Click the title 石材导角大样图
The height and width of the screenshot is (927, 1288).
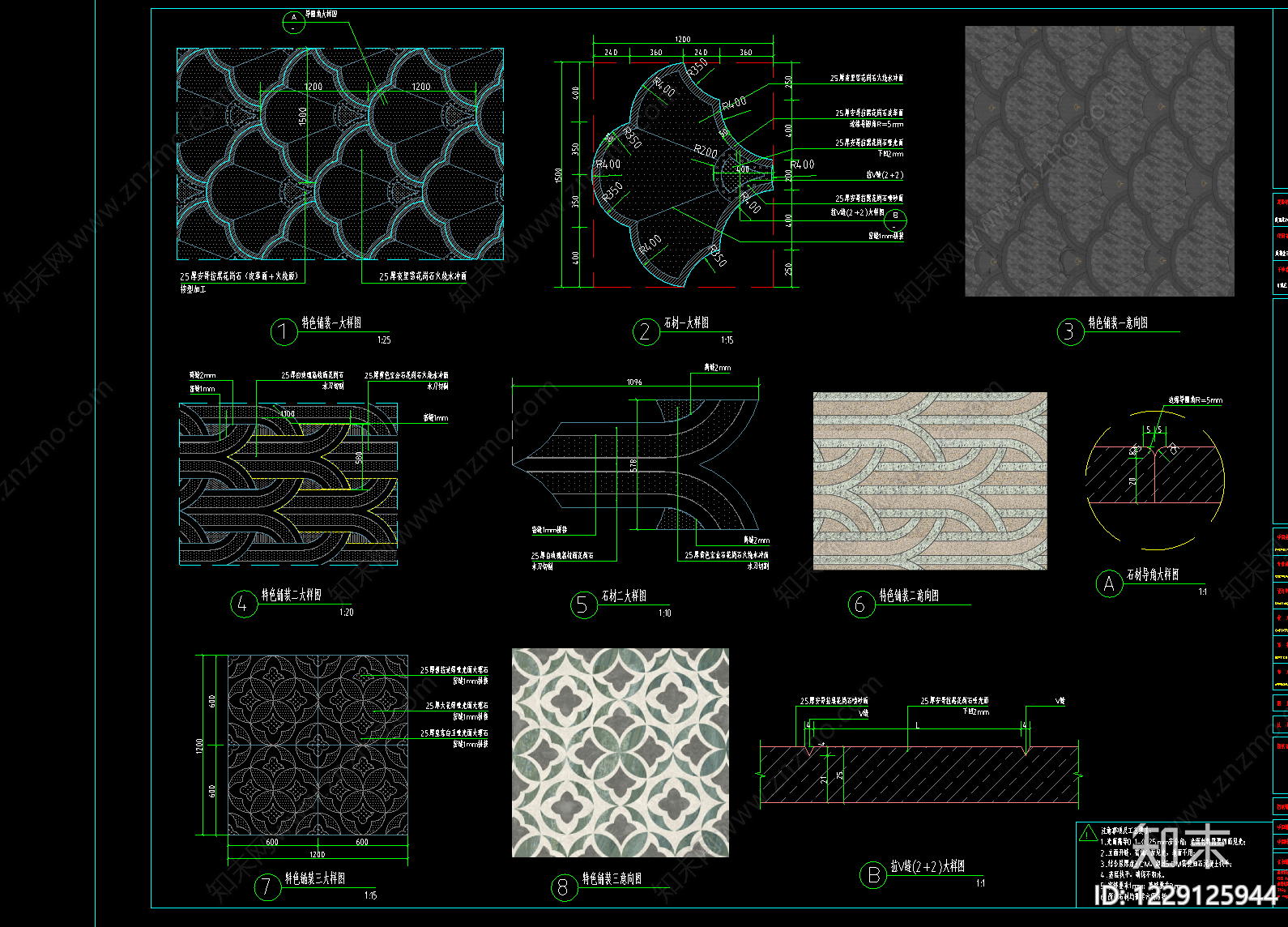(x=1153, y=575)
